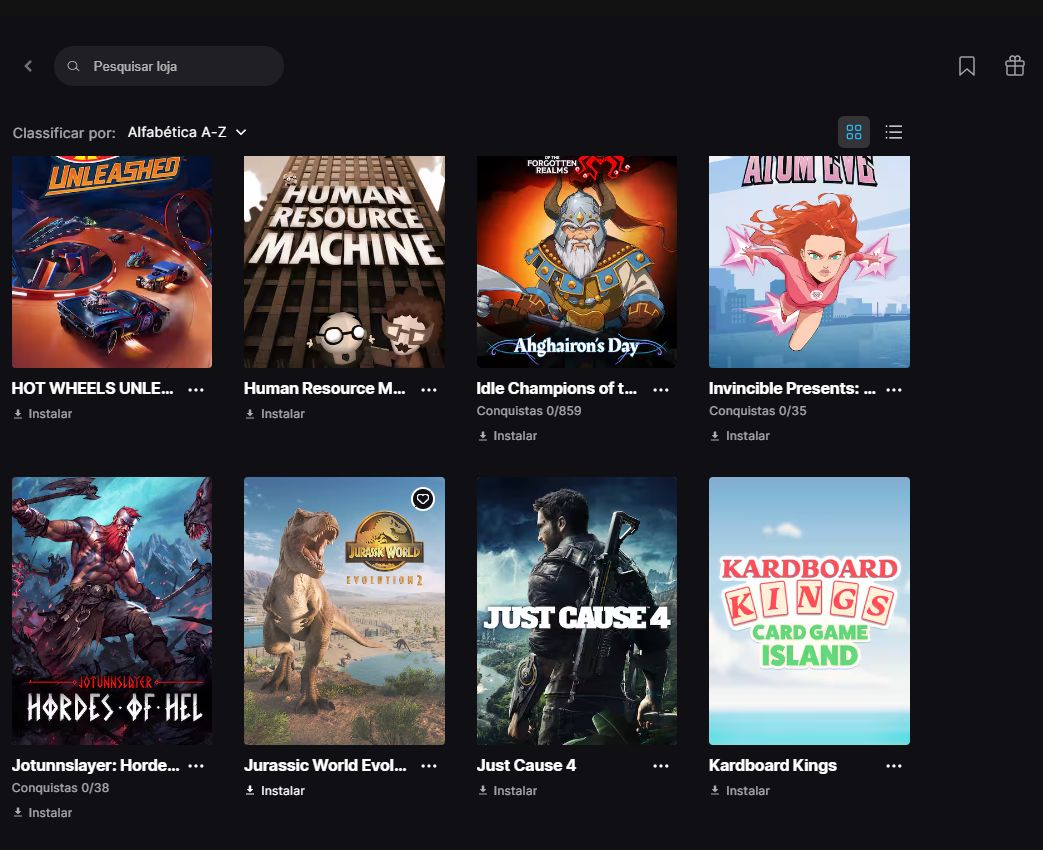
Task: Open the Kardboard Kings cover art
Action: coord(809,611)
